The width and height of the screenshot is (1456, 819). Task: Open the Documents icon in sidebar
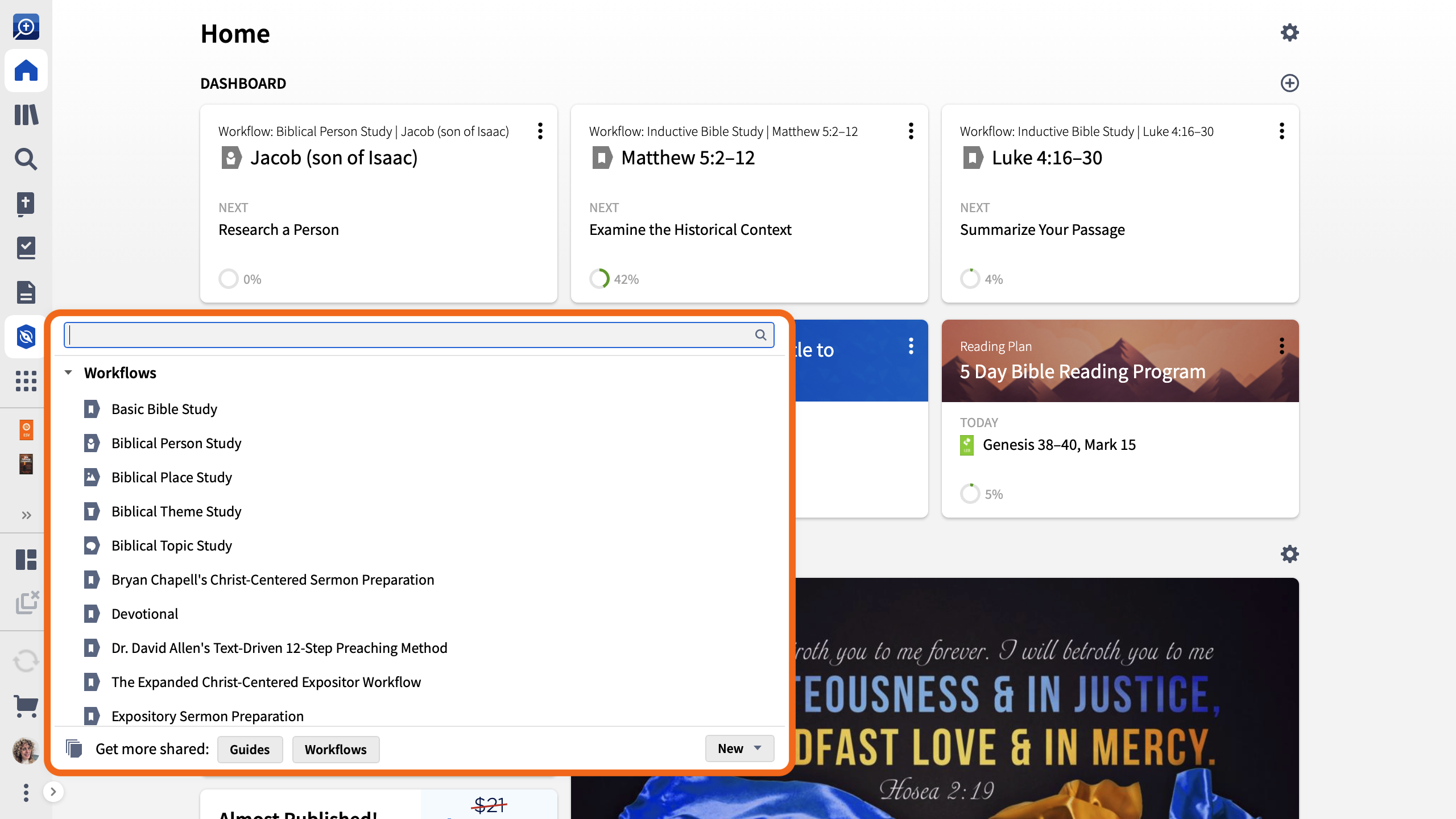tap(26, 292)
